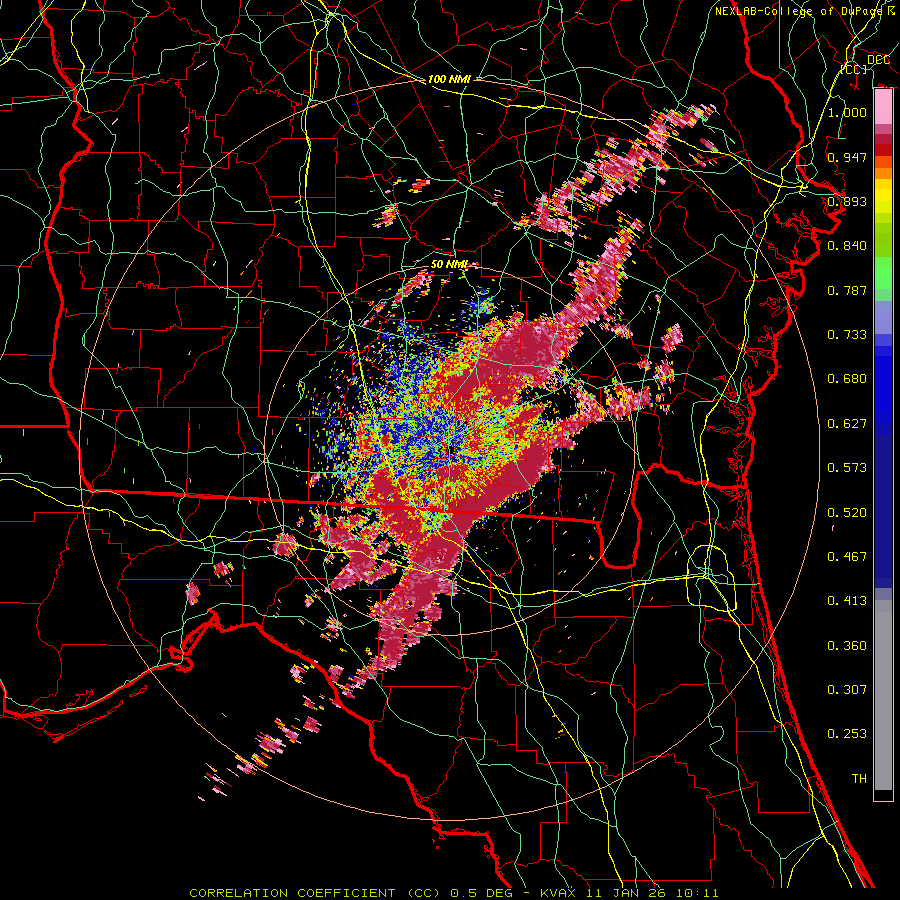Click the 100 NMI range ring label
The height and width of the screenshot is (900, 900).
tap(449, 79)
